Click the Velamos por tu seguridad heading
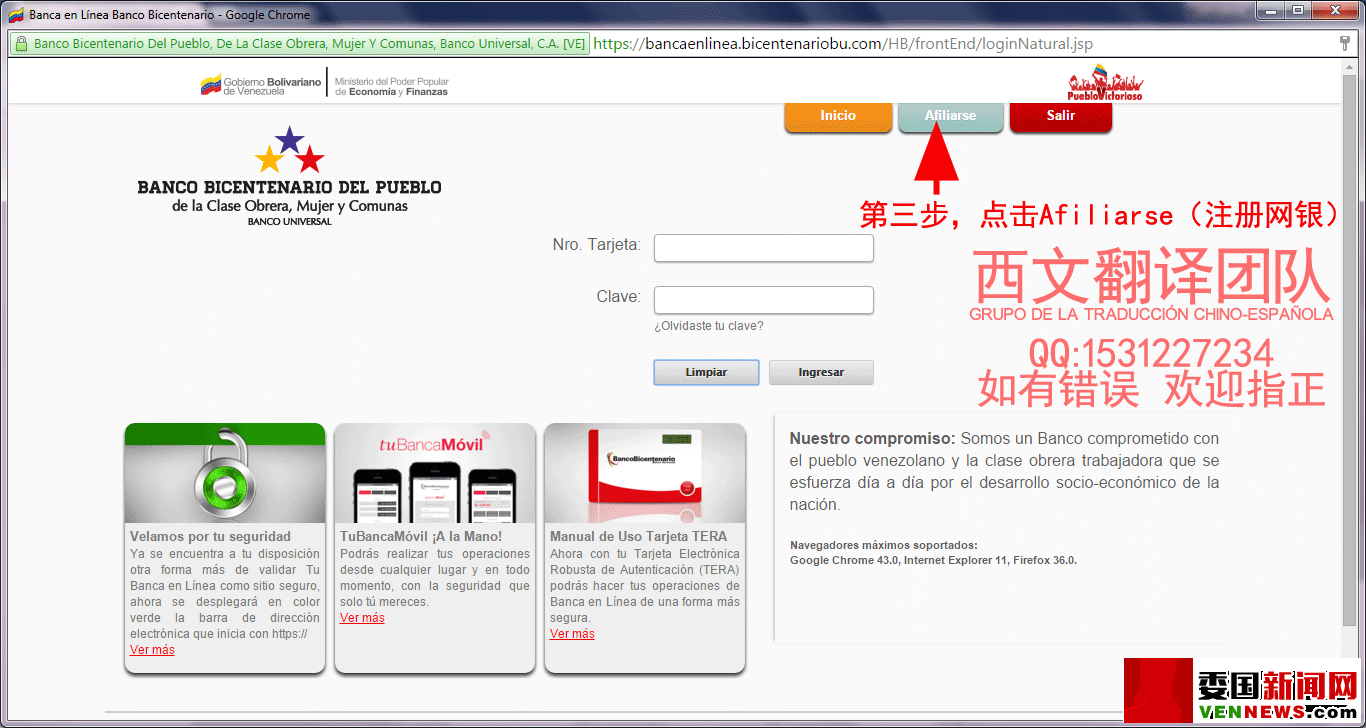 (x=210, y=537)
